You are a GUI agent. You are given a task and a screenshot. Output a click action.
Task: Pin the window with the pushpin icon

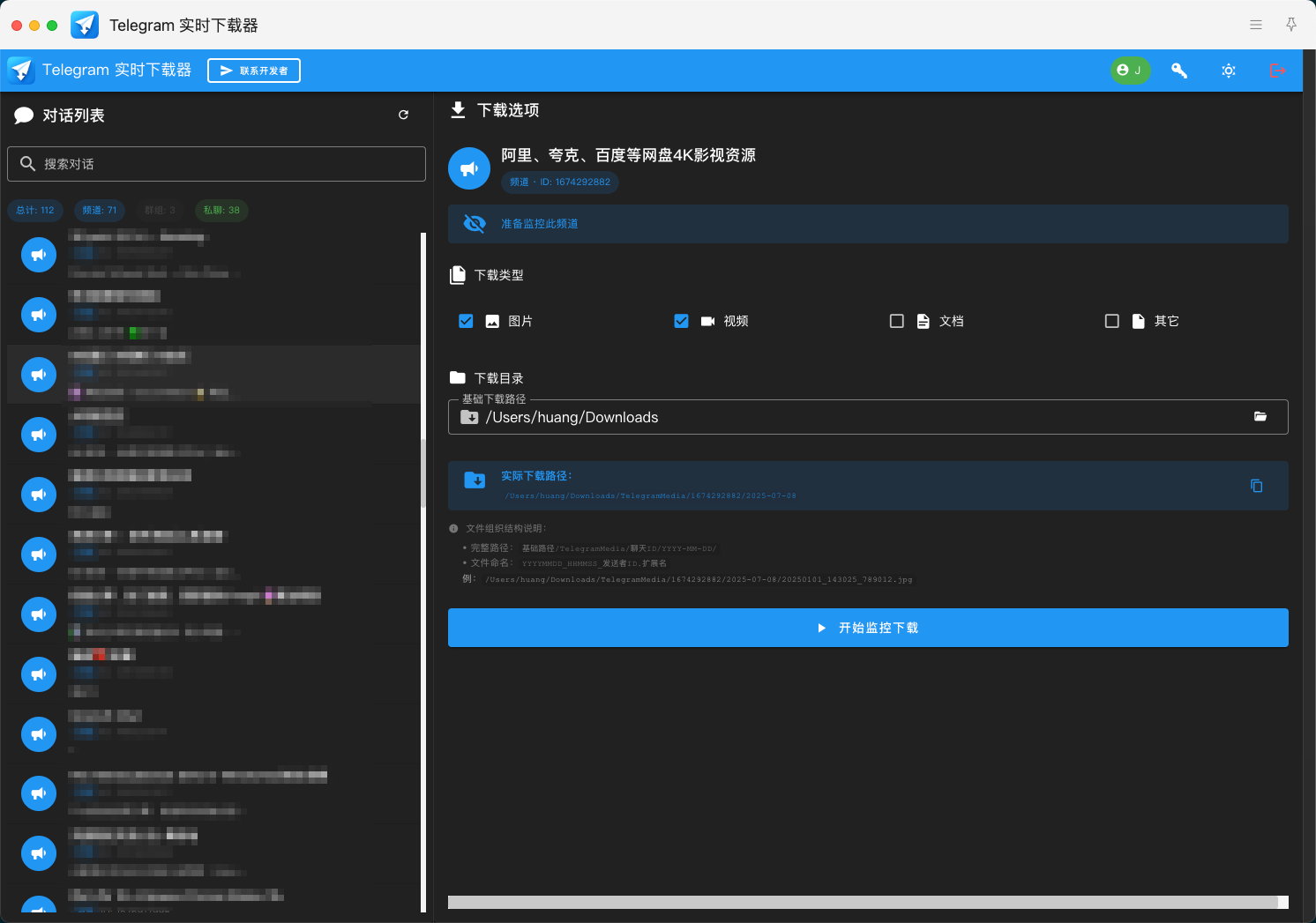coord(1291,25)
